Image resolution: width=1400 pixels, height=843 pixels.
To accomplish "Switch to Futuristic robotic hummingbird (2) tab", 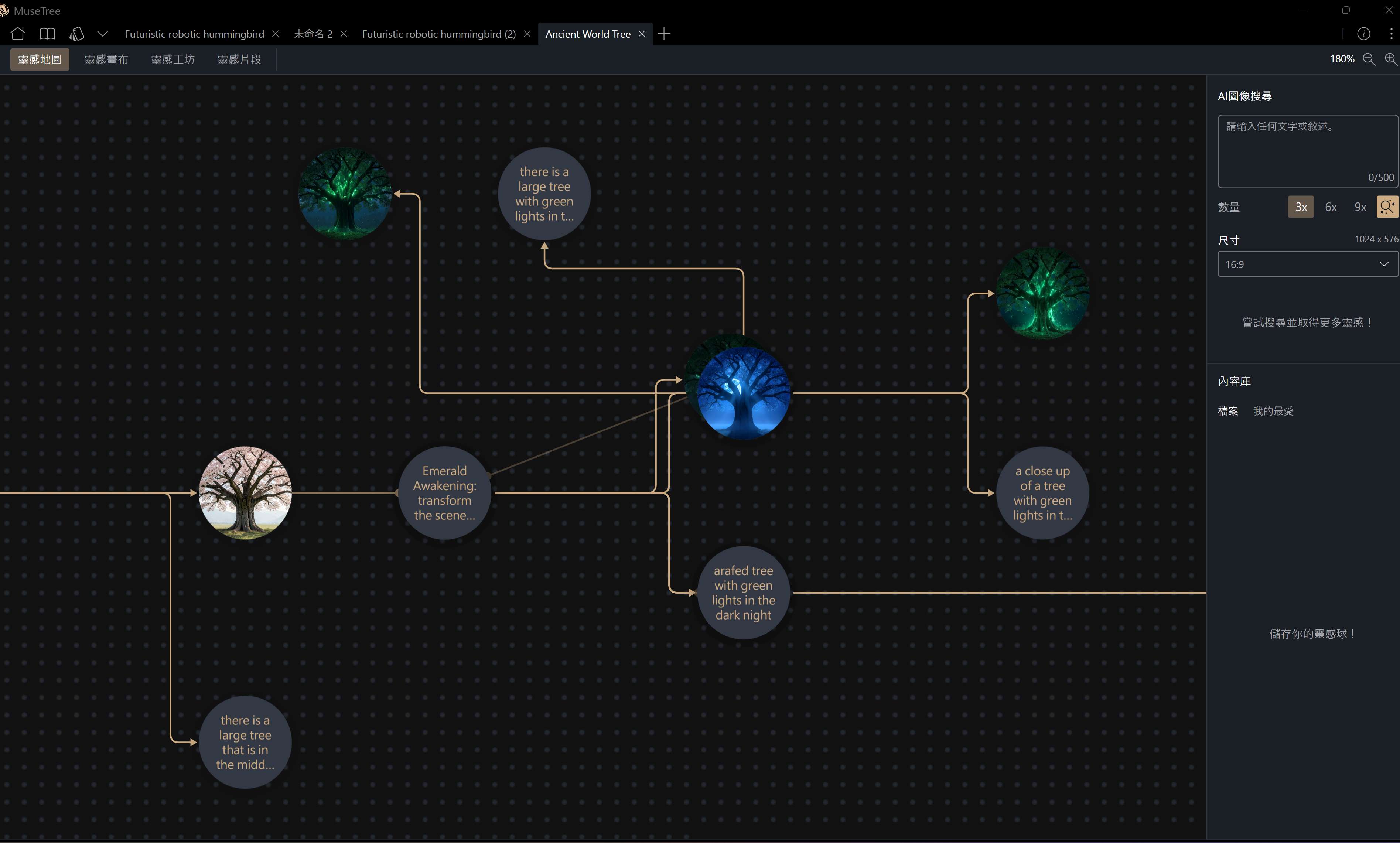I will 439,34.
